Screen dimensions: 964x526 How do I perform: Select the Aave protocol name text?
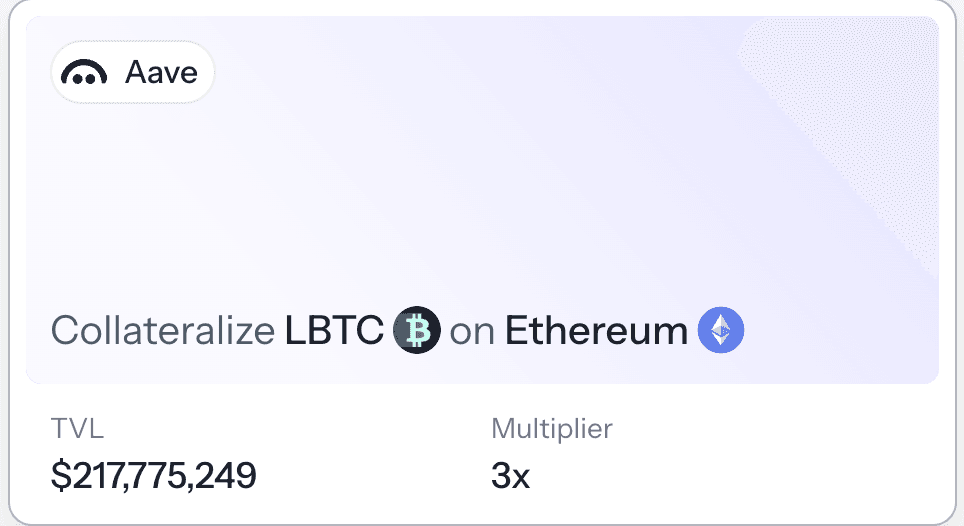tap(162, 73)
